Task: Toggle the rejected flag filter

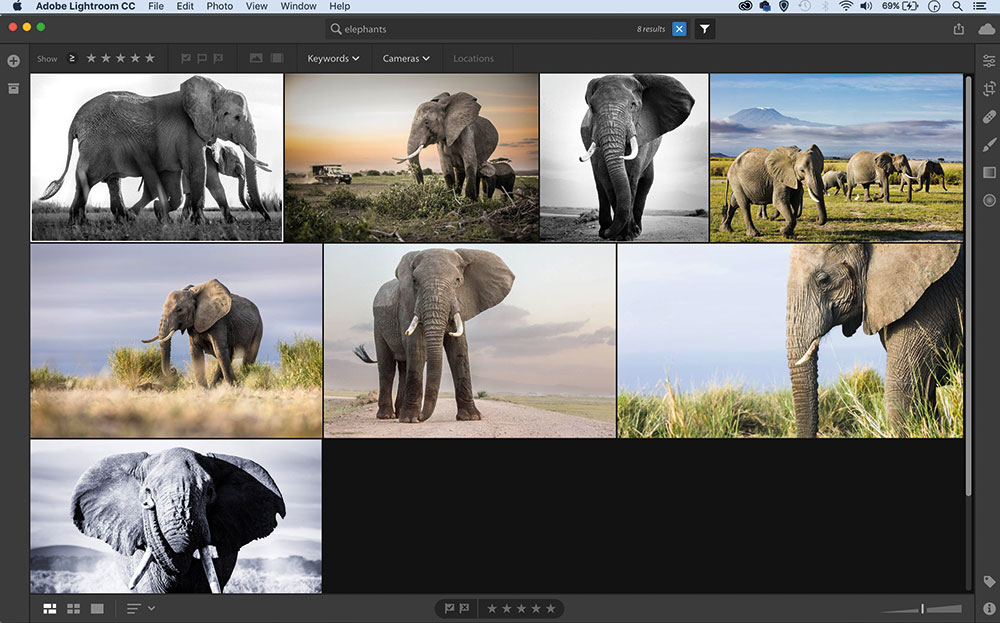Action: 218,58
